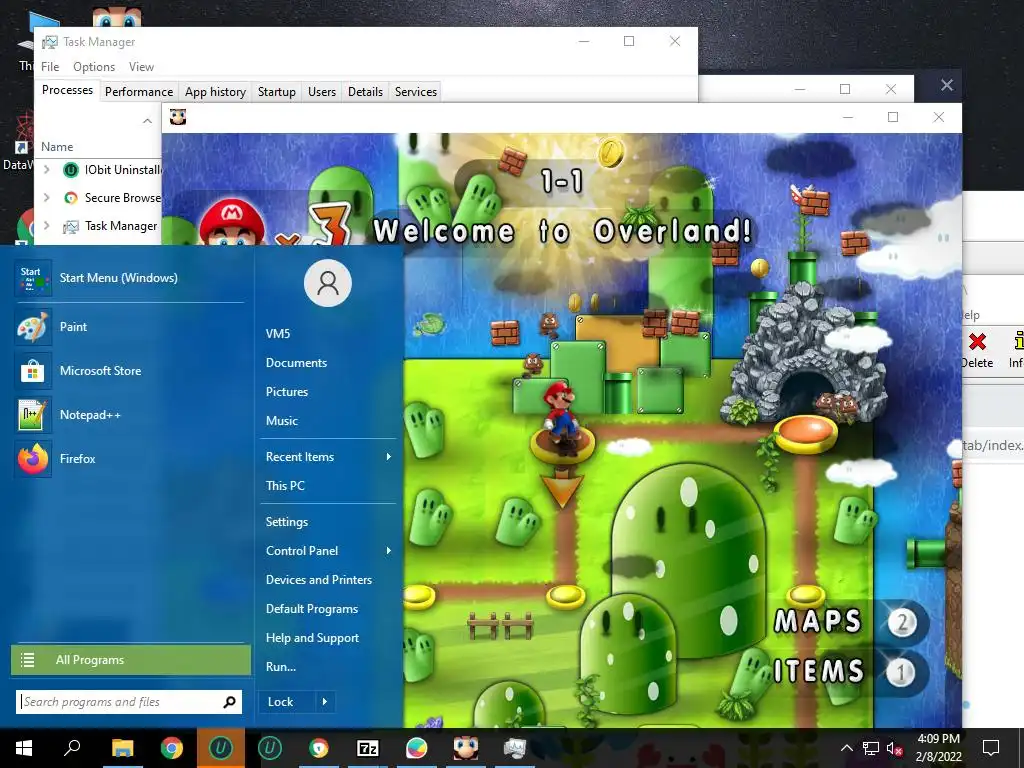Switch to the Users tab

(x=322, y=91)
